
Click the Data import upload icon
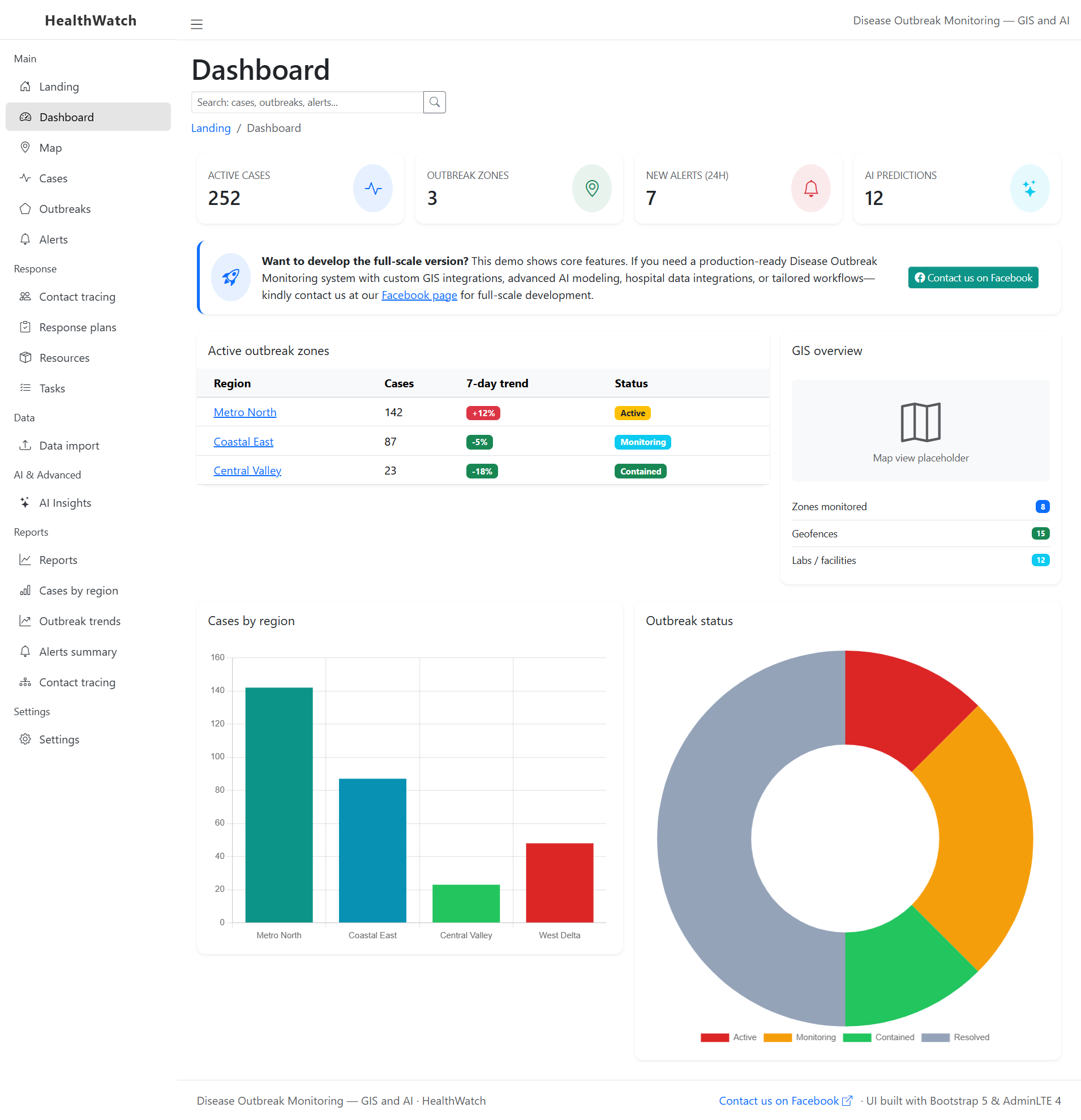(25, 445)
